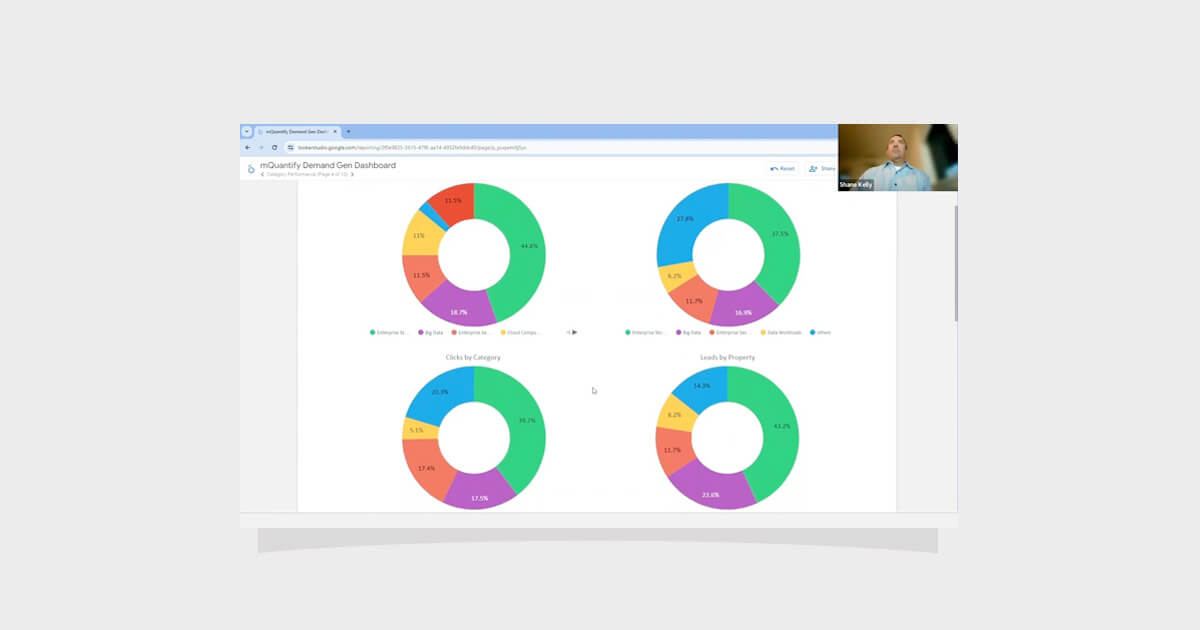
Task: Click the yellow 8.2% slice in Leads by Property
Action: [674, 414]
